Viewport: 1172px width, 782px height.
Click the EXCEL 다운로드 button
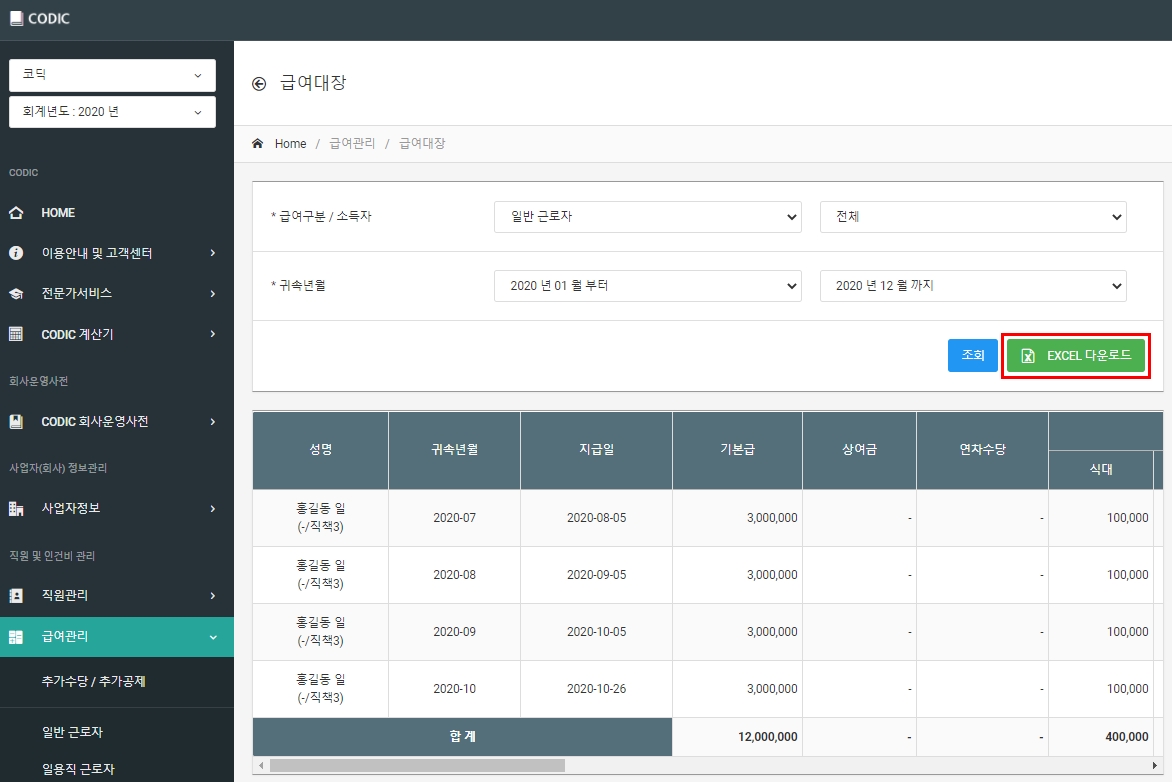tap(1075, 356)
